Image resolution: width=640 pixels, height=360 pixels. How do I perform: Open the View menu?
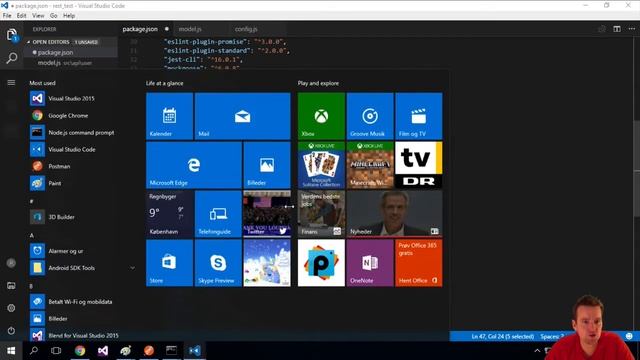(38, 16)
